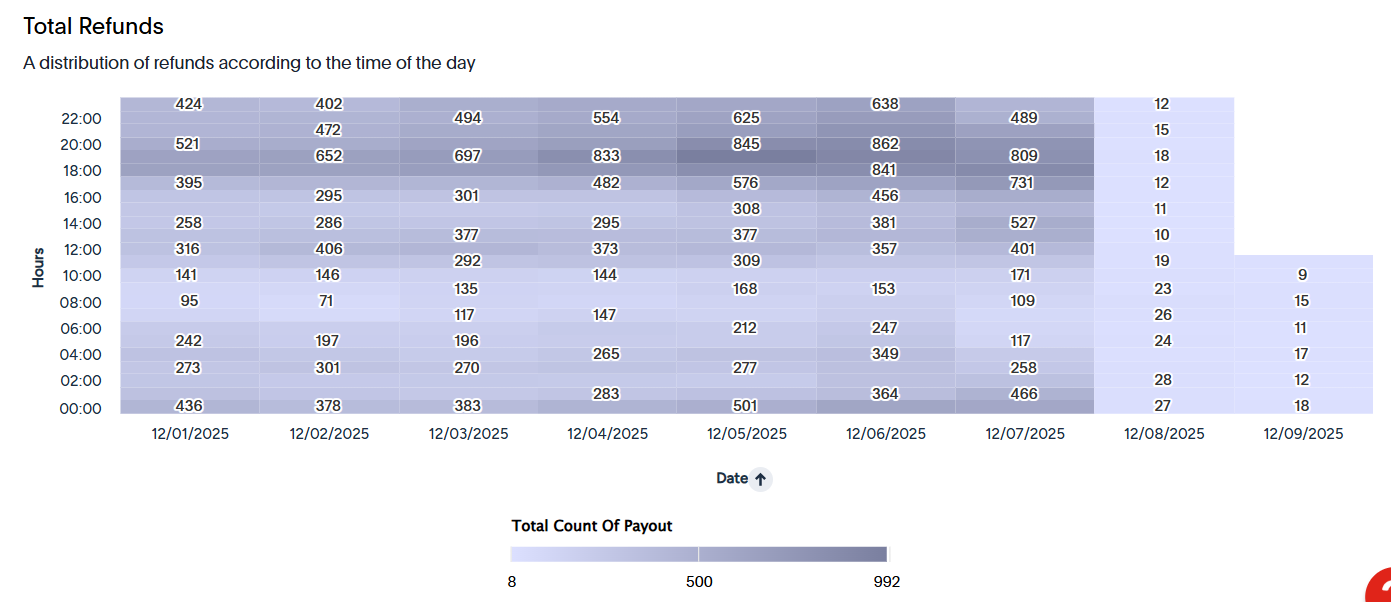1391x602 pixels.
Task: Open the red help widget in corner
Action: click(x=1379, y=587)
